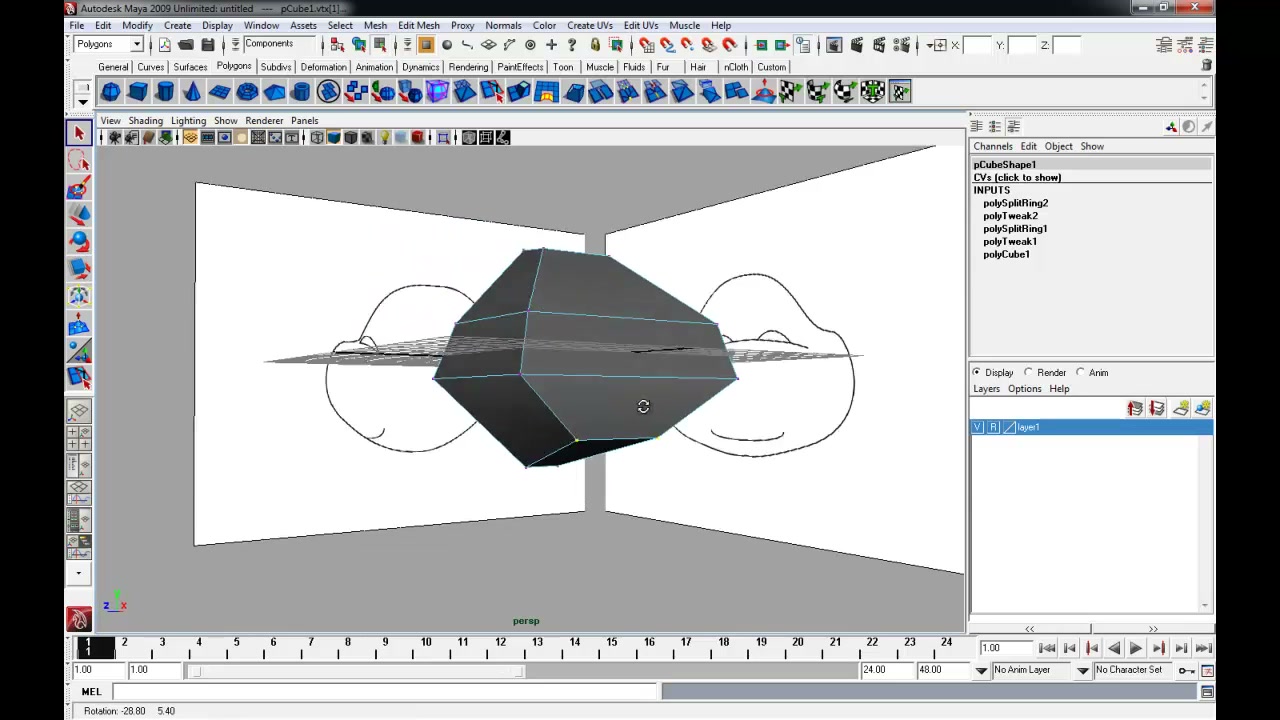Click the New Scene icon
This screenshot has height=720, width=1280.
pos(165,45)
